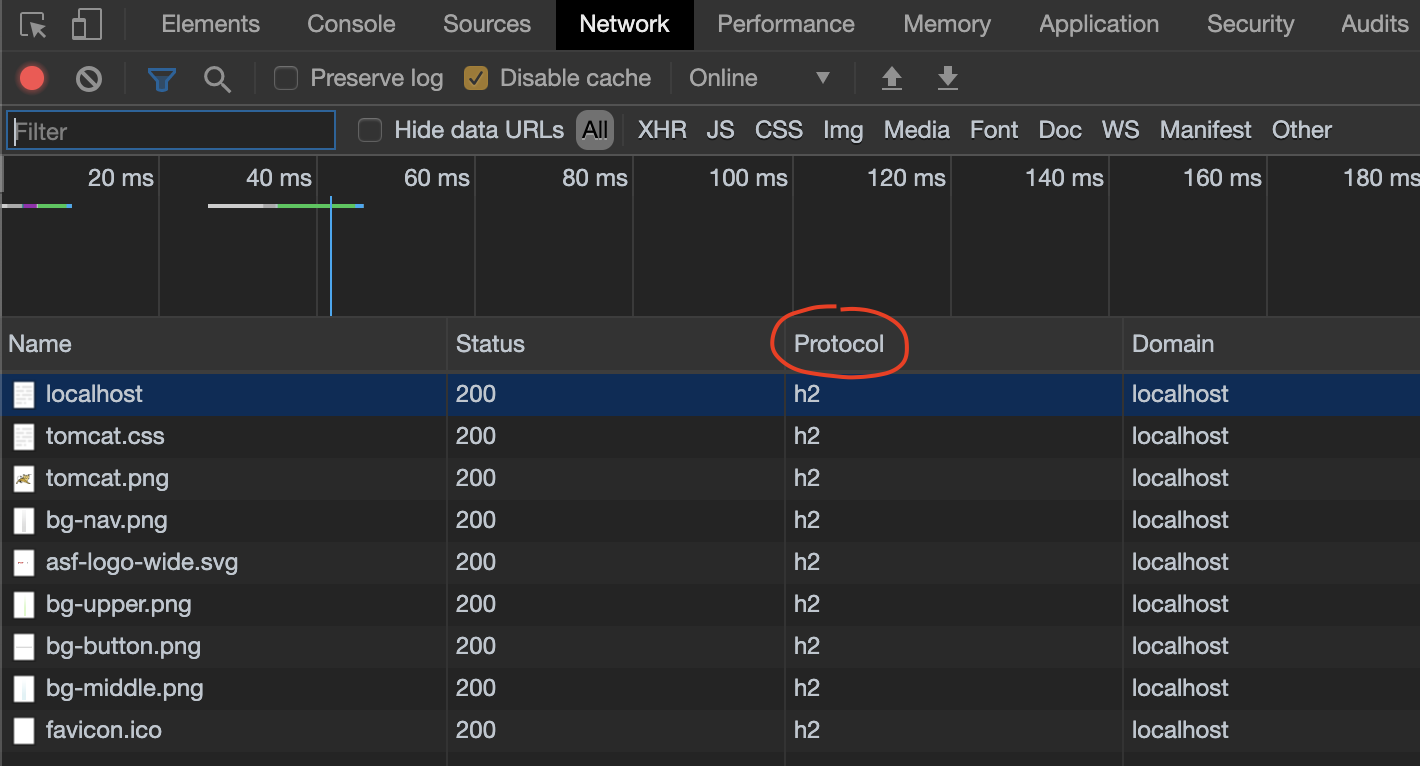Open the Sources tab
1420x766 pixels.
coord(487,24)
